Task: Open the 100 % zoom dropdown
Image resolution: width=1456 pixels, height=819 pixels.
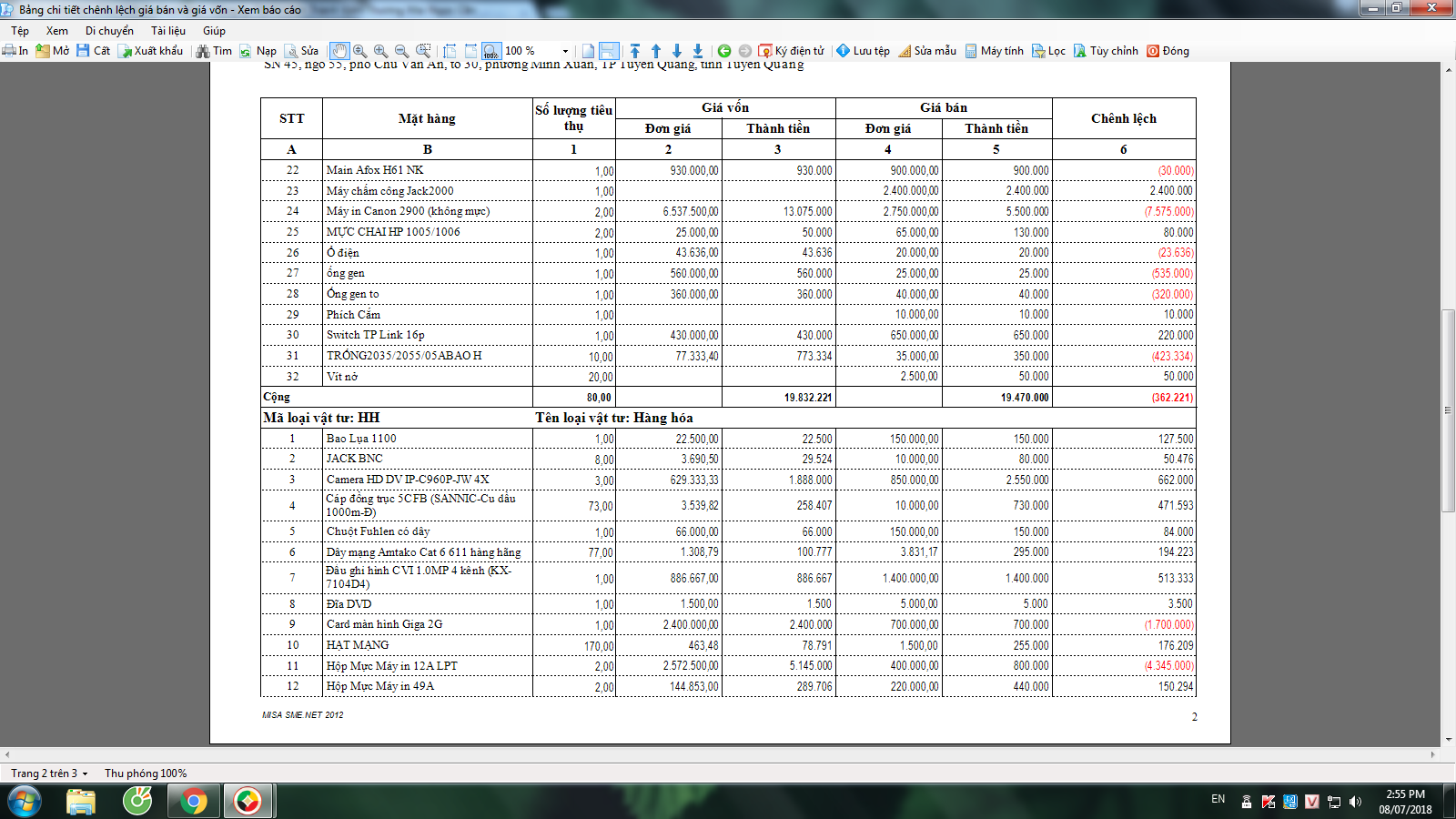Action: point(565,51)
